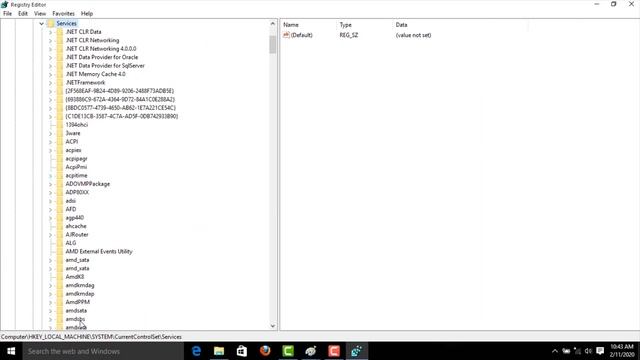Click the tree pane scrollbar thumb
Image resolution: width=640 pixels, height=360 pixels.
273,44
